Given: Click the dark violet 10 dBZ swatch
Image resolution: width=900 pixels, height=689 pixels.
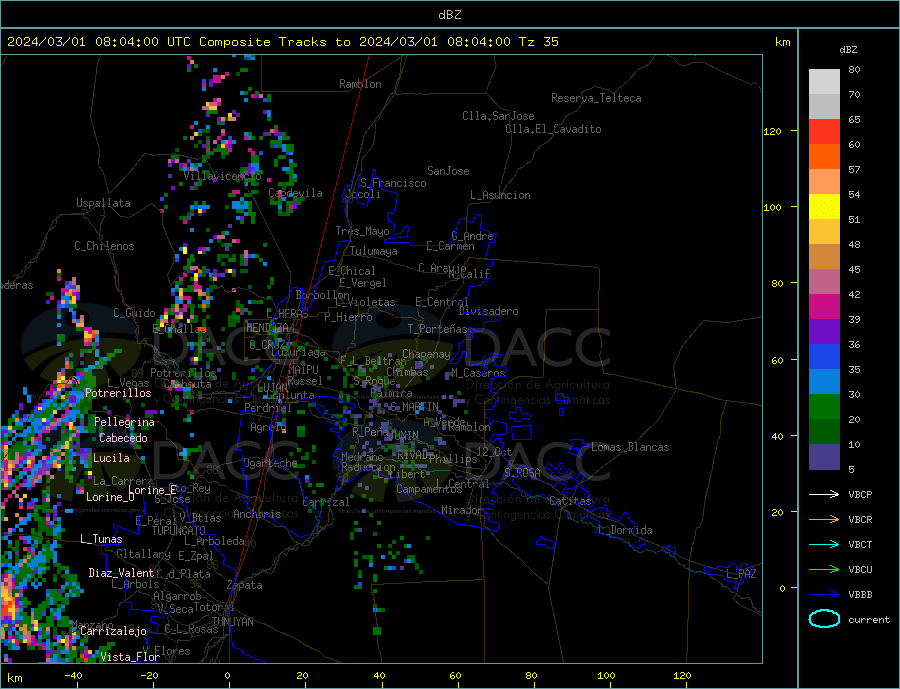Looking at the screenshot, I should pos(824,457).
